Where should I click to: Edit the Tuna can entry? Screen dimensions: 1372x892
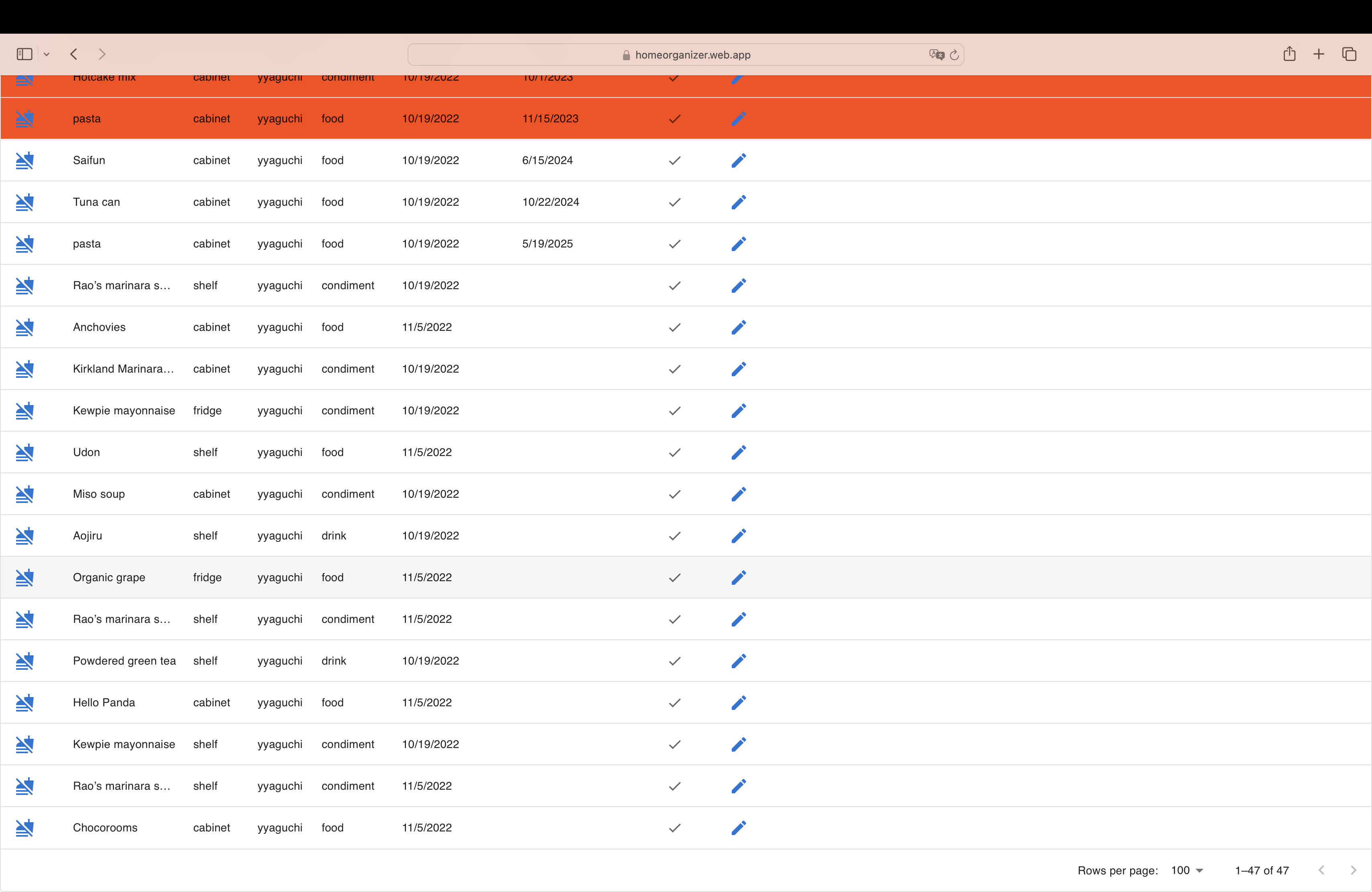pos(739,202)
